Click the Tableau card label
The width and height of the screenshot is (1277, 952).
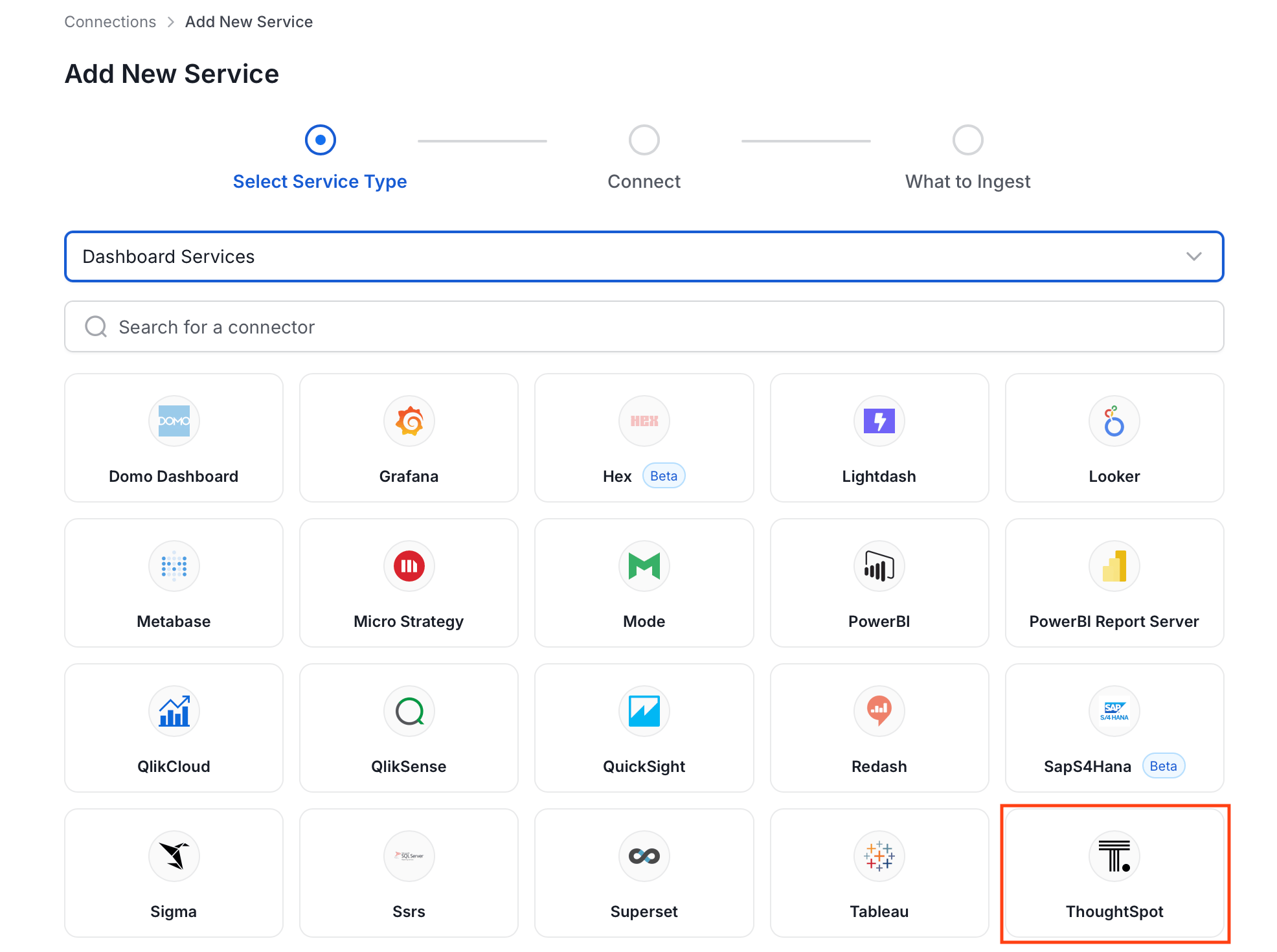pos(879,912)
